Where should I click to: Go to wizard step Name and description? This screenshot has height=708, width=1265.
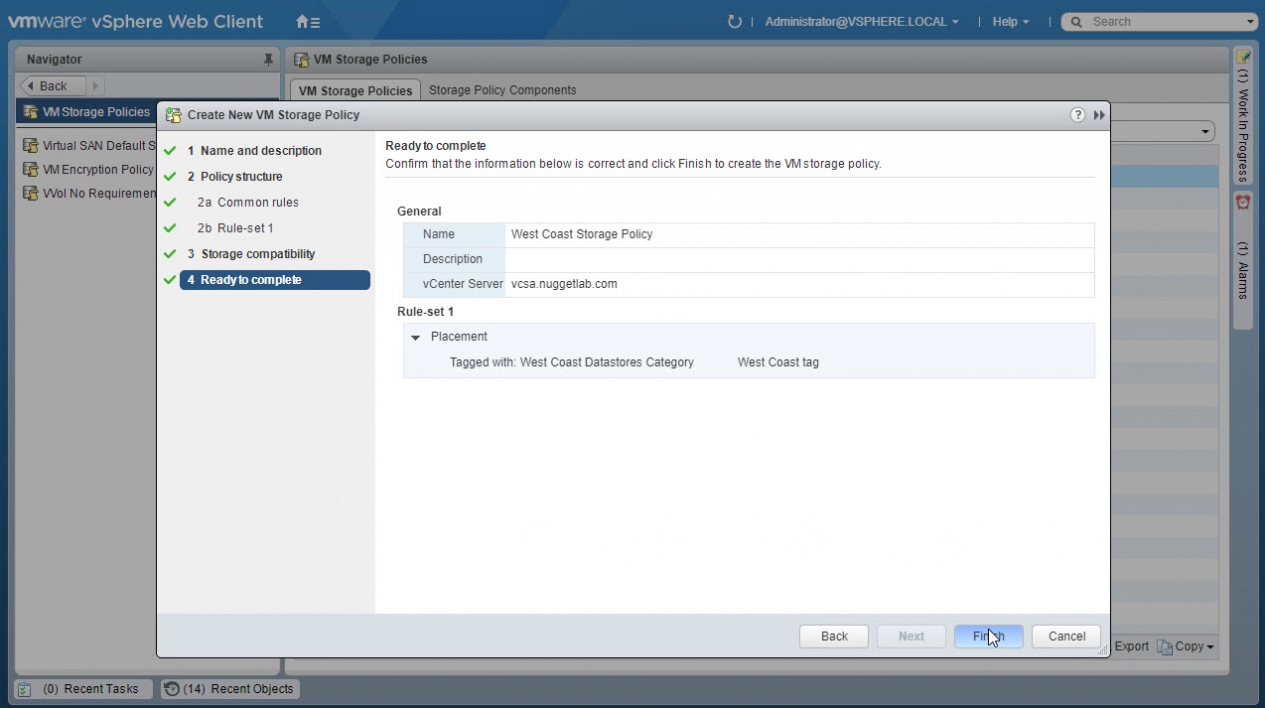point(261,151)
